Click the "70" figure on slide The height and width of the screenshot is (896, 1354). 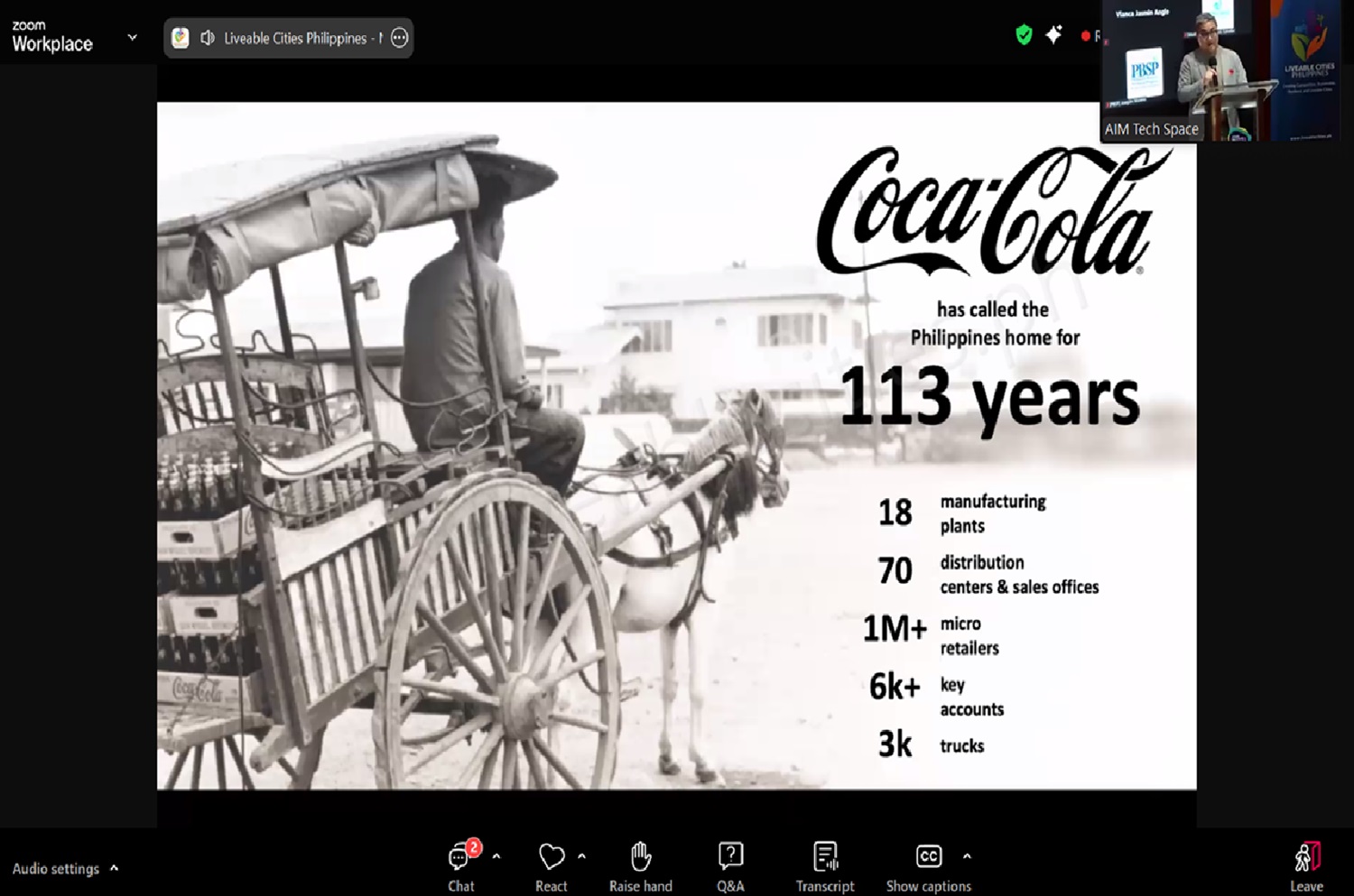(895, 571)
